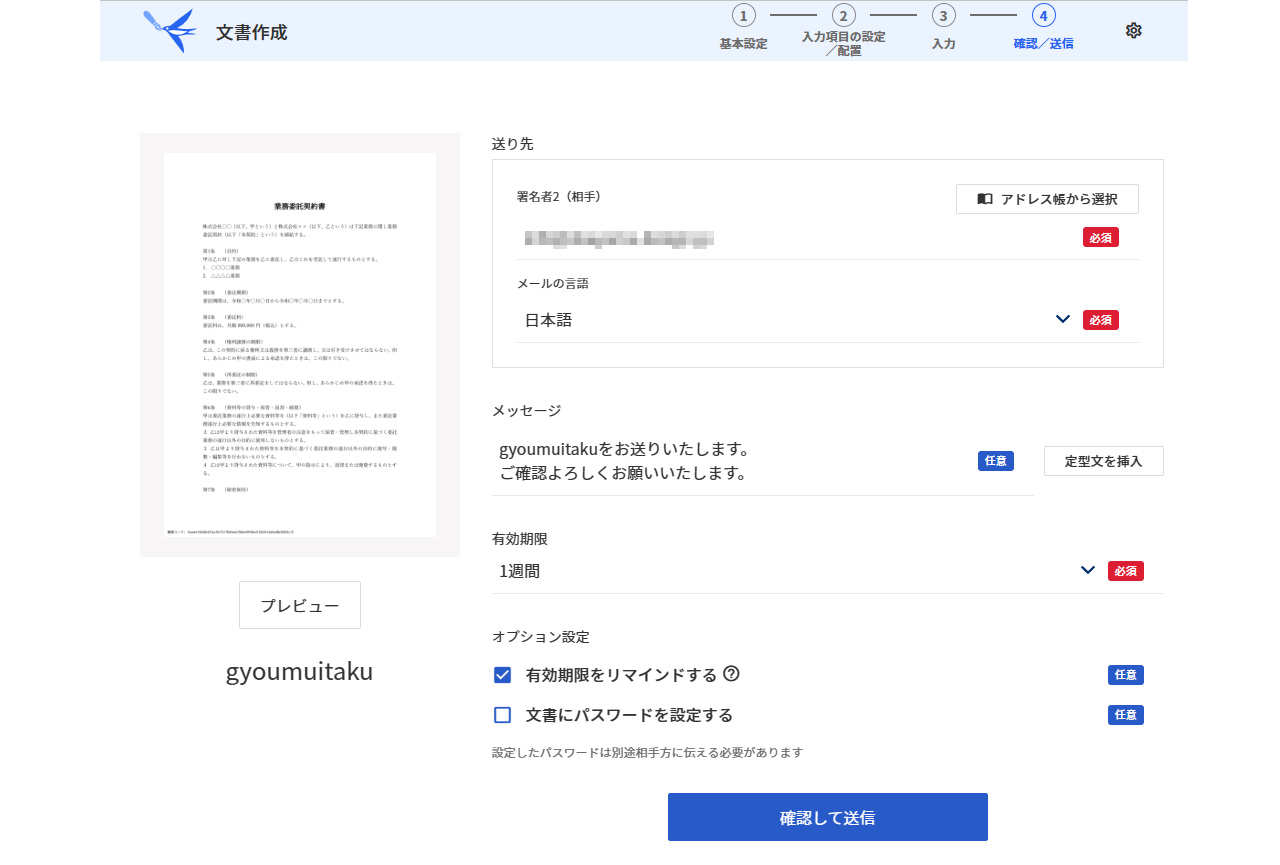Click アドレス帳から選択 button
This screenshot has height=865, width=1280.
click(x=1047, y=199)
